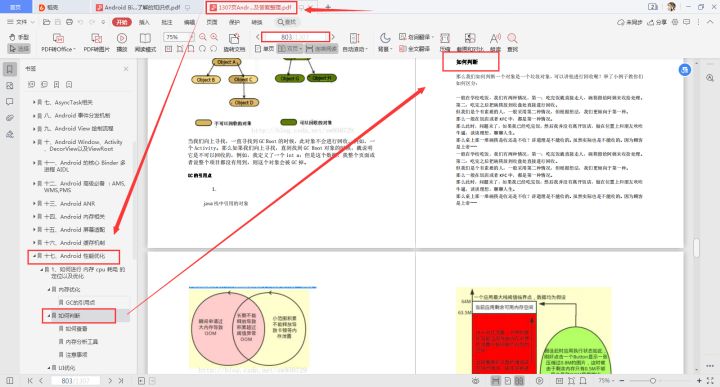Select the 开始 ribbon tab
Viewport: 720px width, 387px height.
pyautogui.click(x=122, y=22)
